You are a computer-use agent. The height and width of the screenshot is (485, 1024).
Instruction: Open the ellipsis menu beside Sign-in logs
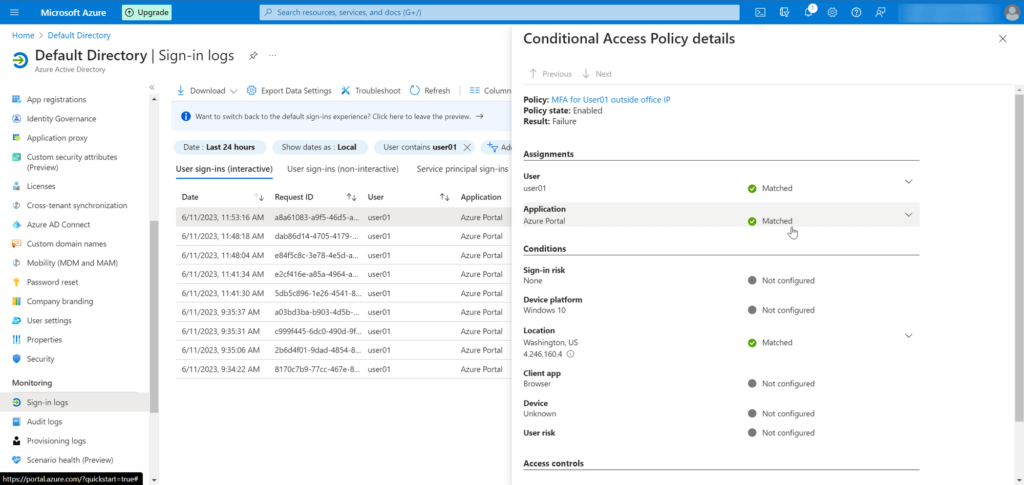[273, 56]
